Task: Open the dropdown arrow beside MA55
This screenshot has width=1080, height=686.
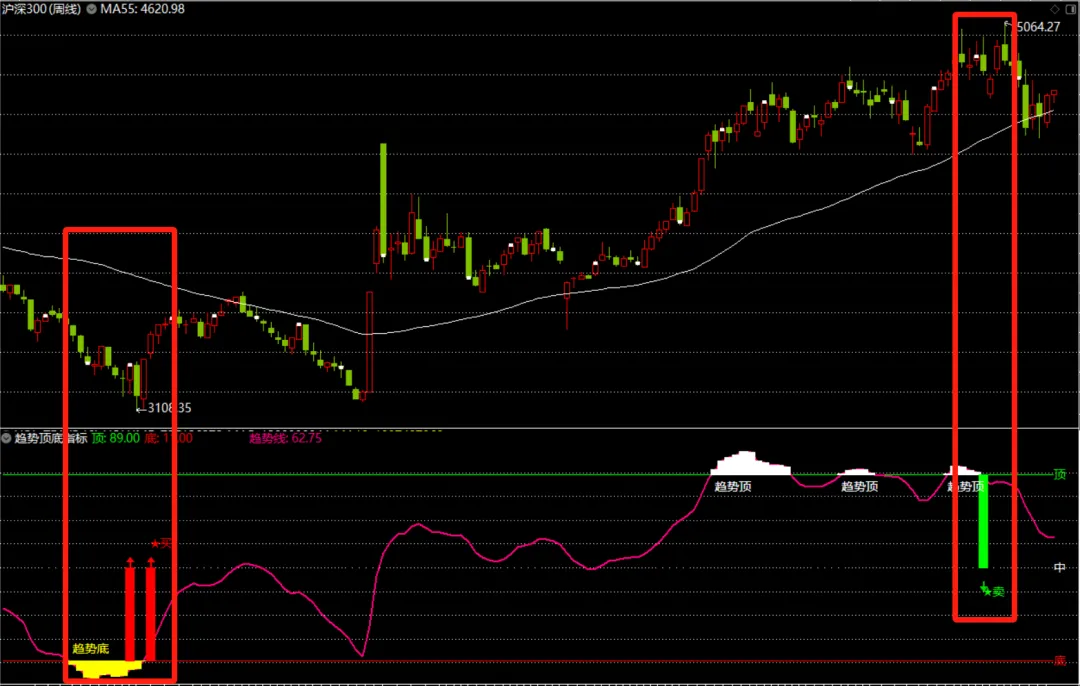Action: click(91, 9)
